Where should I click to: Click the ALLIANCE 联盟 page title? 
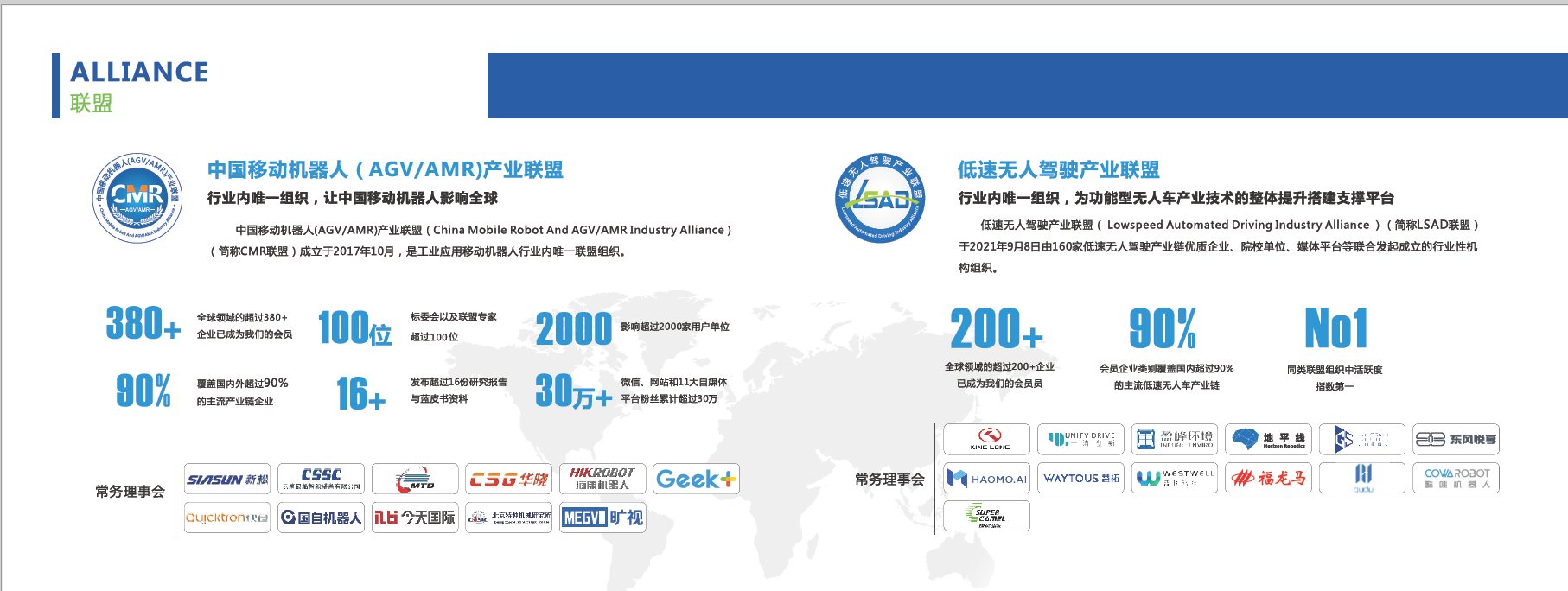click(139, 86)
